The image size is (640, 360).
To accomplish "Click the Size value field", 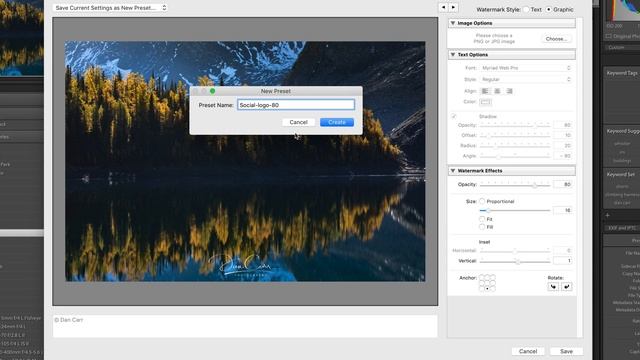I will pos(562,210).
